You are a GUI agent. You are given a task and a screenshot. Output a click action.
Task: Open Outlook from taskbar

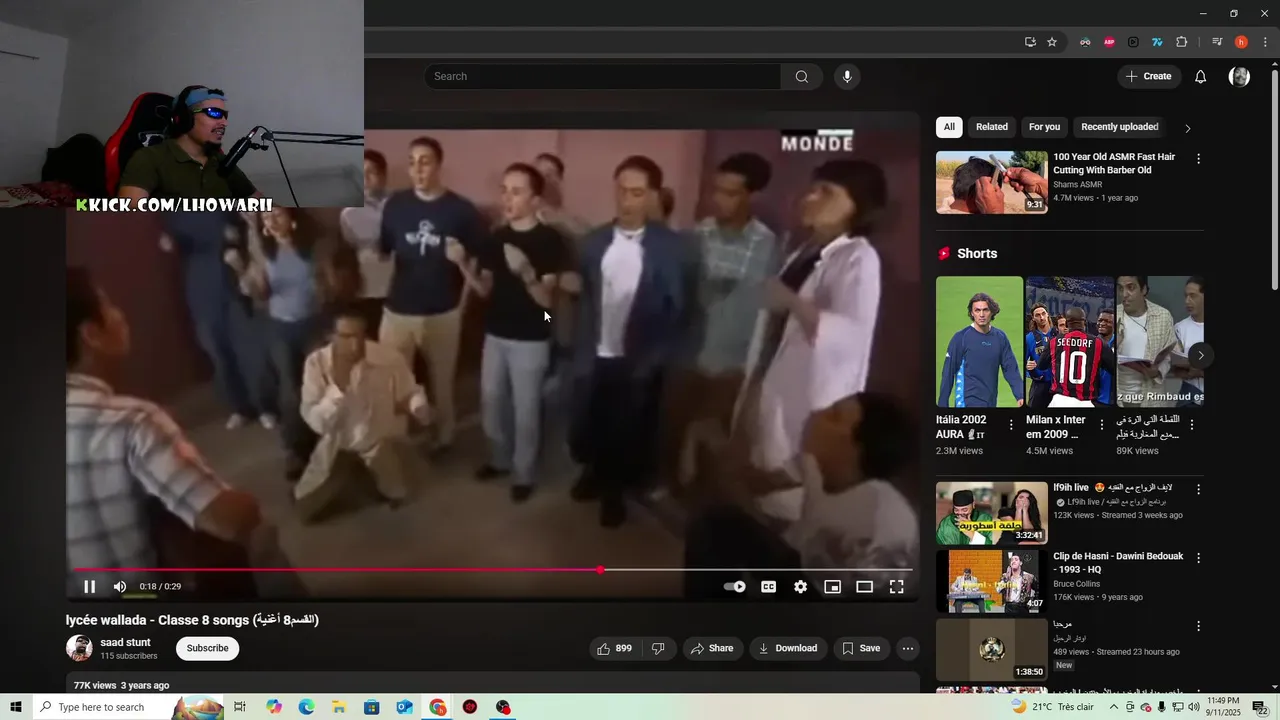coord(404,707)
